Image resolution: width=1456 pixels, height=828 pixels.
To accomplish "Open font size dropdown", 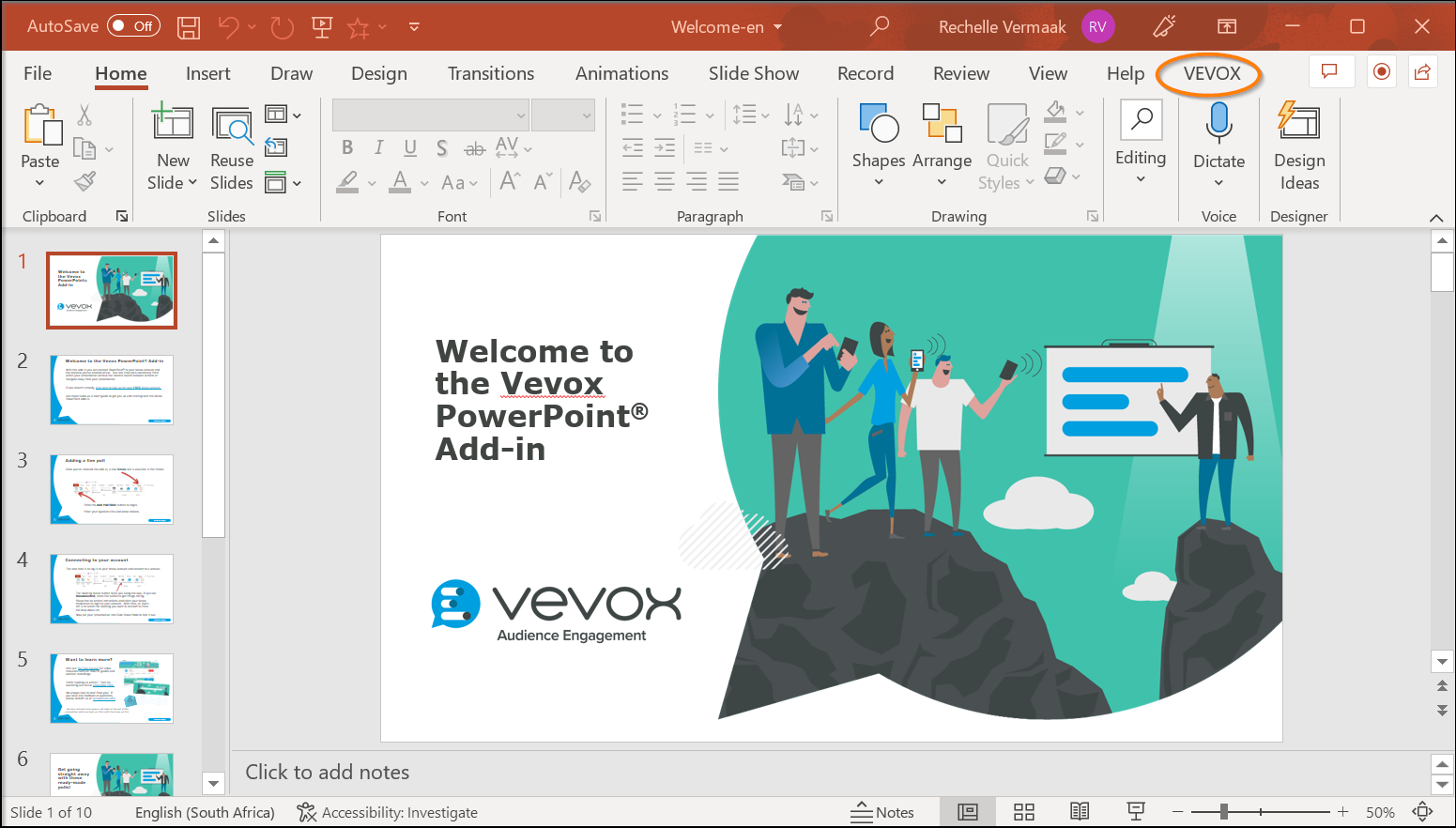I will (587, 115).
